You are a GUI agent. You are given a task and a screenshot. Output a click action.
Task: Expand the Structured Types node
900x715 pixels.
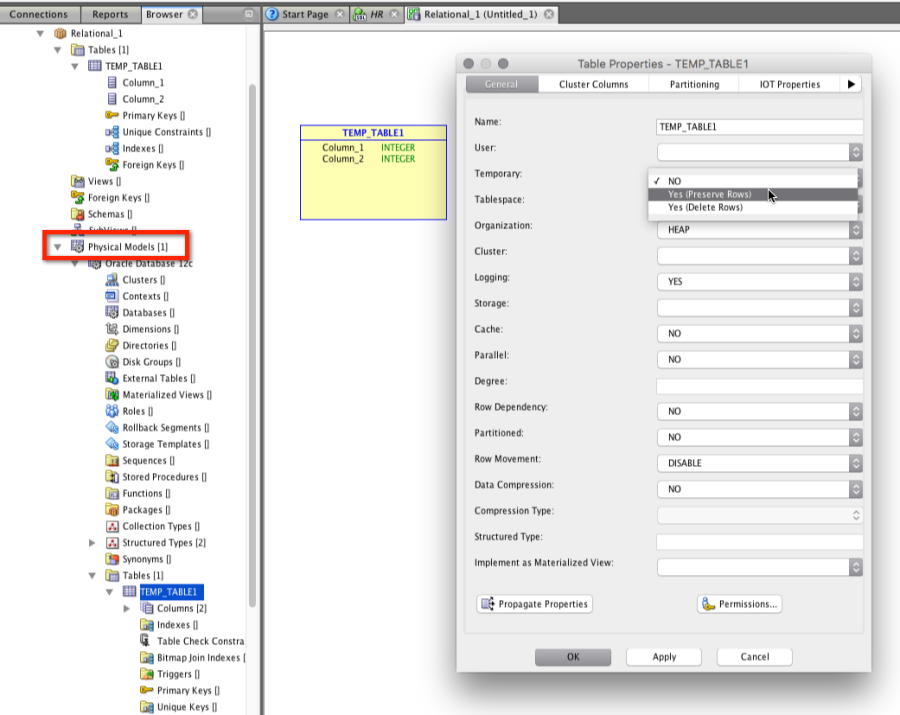(93, 543)
